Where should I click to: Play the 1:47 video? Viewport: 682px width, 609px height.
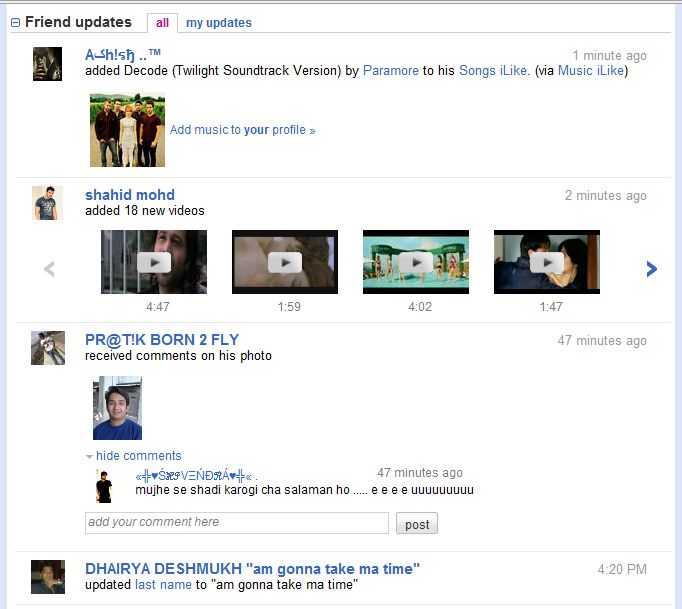(x=547, y=262)
